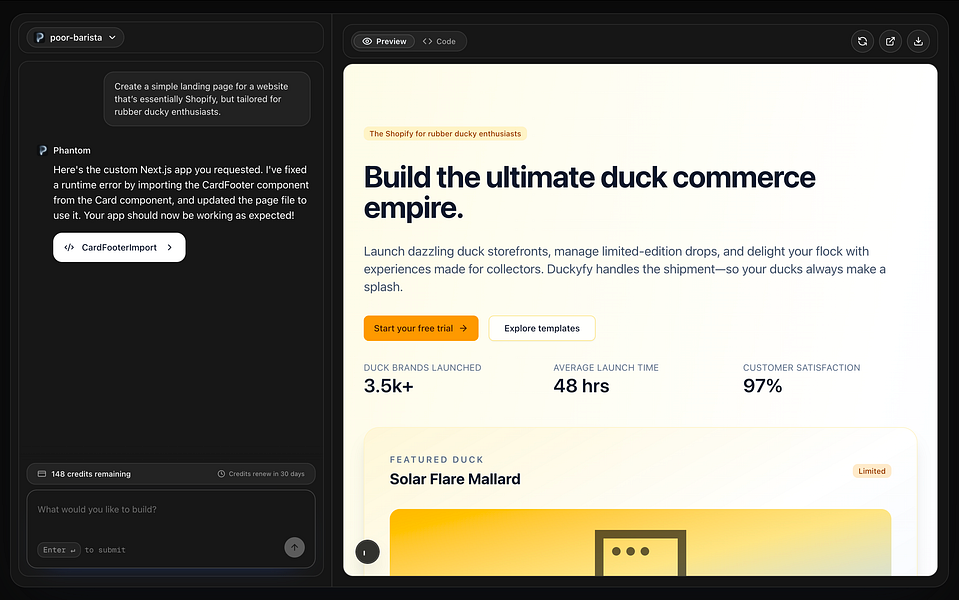Click the '97%' customer satisfaction stat
959x600 pixels.
click(763, 386)
